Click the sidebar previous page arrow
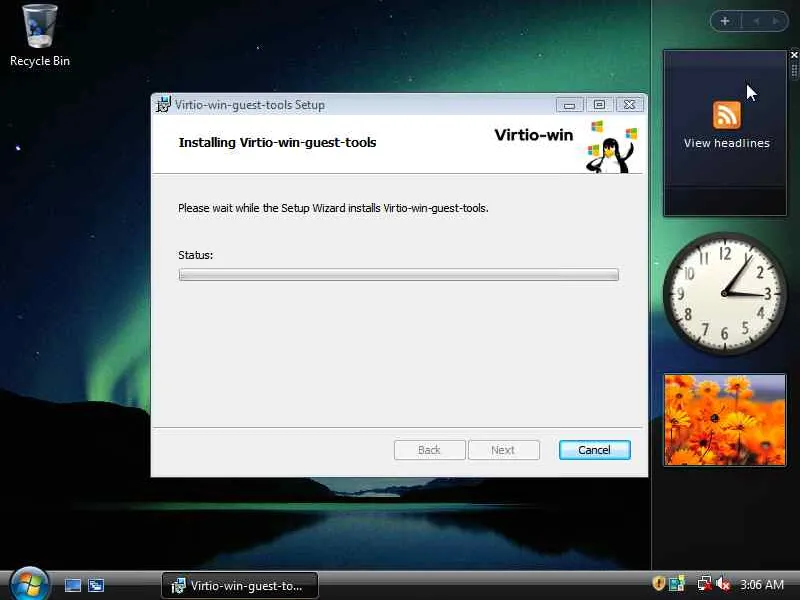800x600 pixels. 756,21
